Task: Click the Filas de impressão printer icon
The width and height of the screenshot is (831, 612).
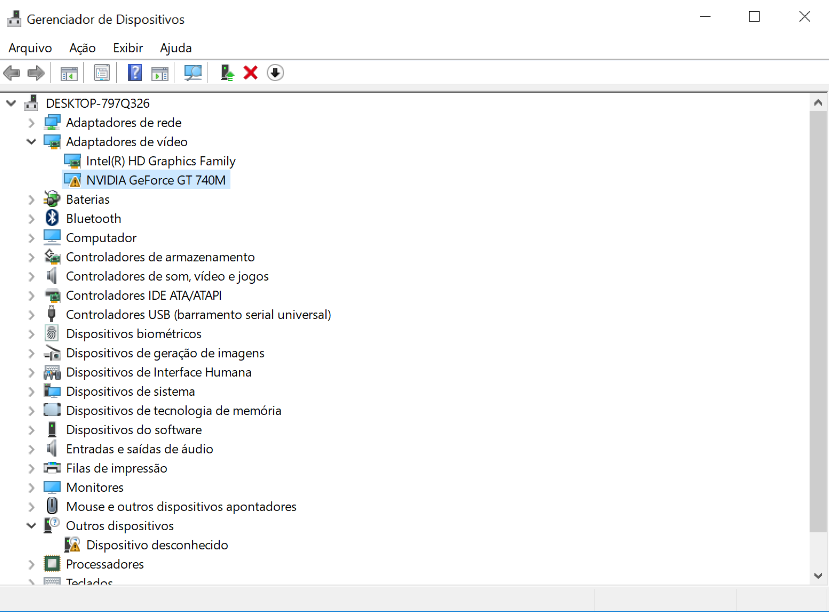Action: click(52, 468)
